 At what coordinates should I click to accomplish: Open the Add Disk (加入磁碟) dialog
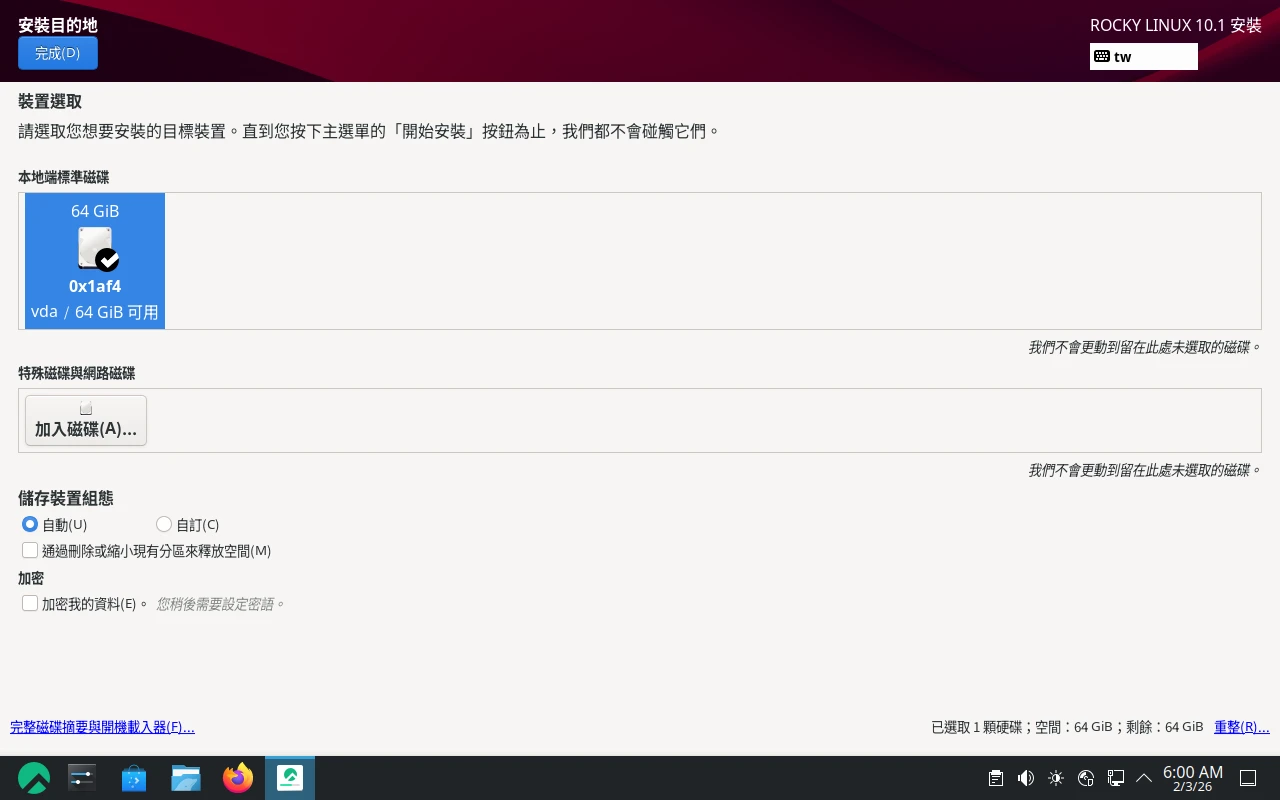86,420
